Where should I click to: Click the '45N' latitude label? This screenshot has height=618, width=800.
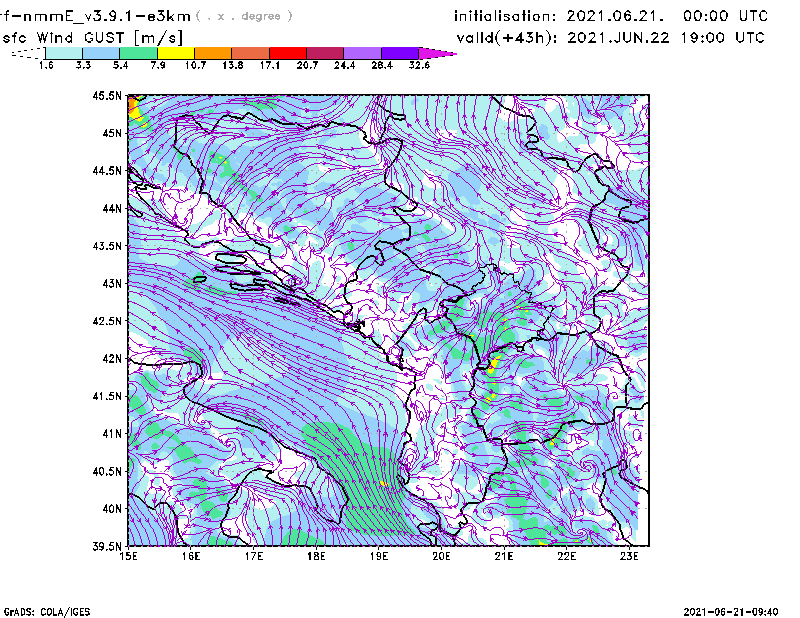pos(112,133)
